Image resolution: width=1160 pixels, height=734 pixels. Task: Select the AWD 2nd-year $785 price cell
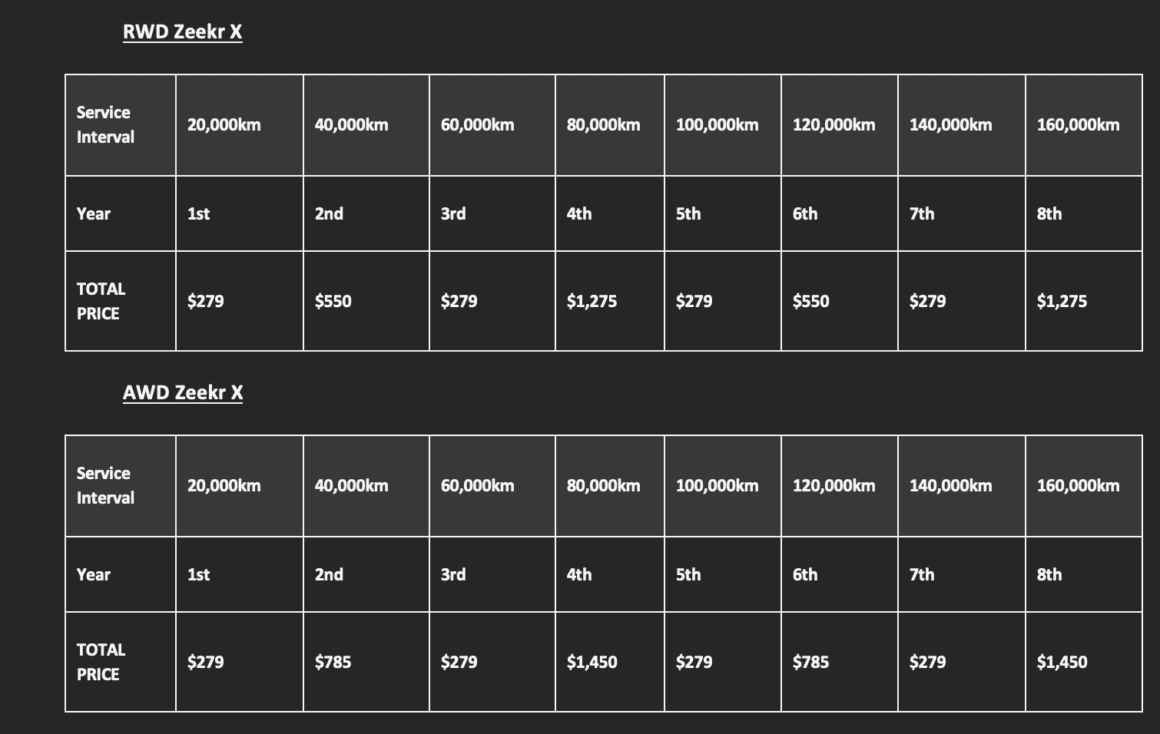click(333, 662)
